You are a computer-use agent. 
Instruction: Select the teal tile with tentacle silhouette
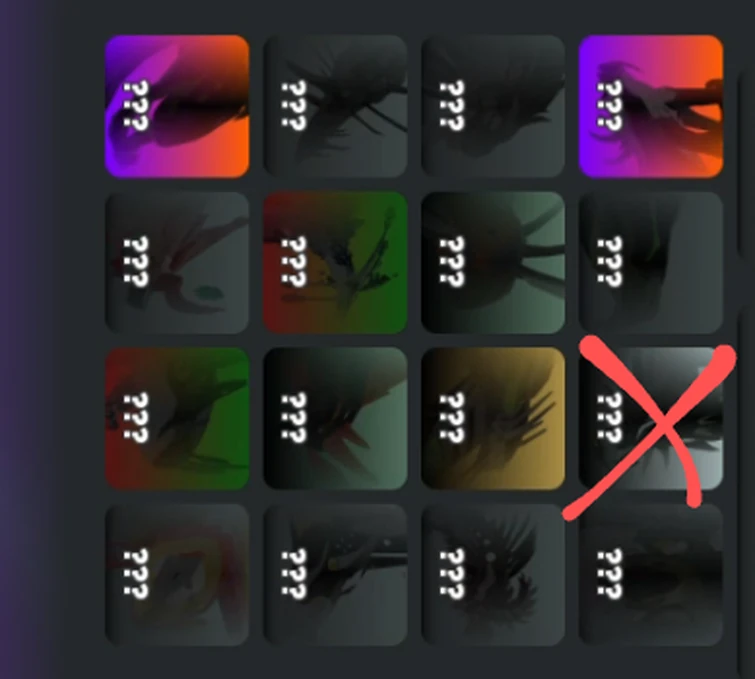coord(493,262)
